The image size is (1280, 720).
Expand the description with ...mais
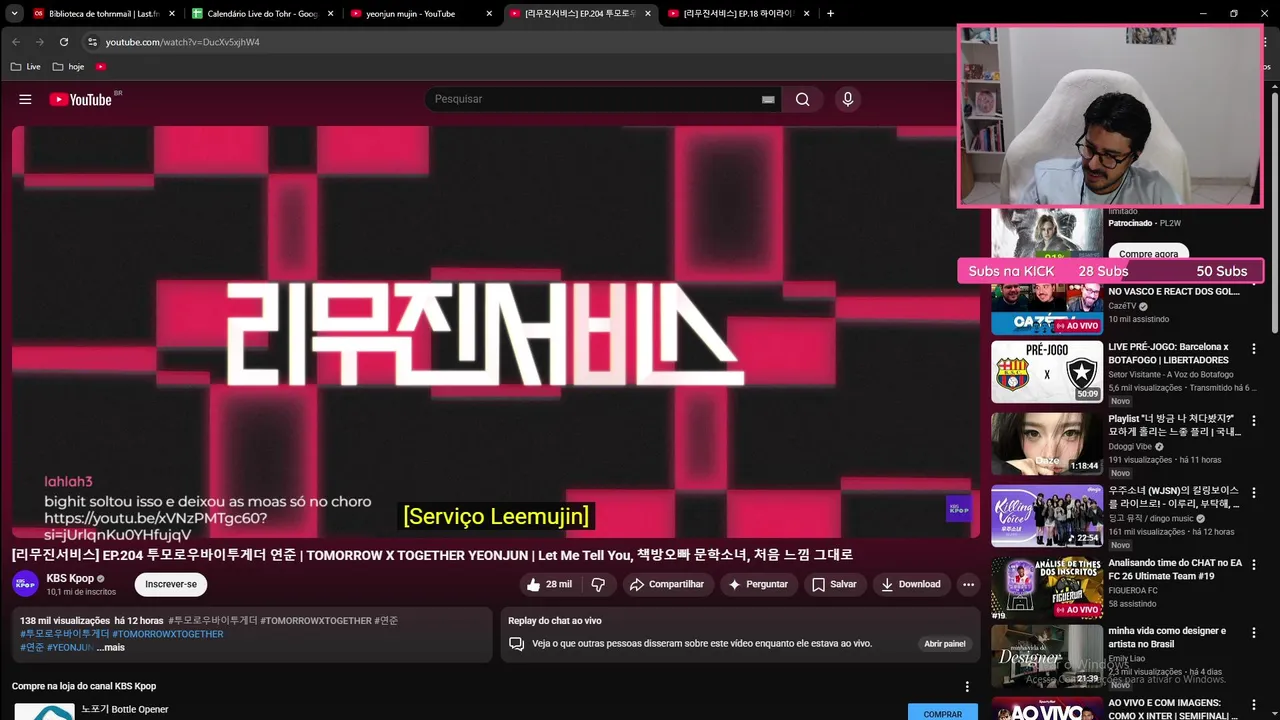tap(111, 647)
